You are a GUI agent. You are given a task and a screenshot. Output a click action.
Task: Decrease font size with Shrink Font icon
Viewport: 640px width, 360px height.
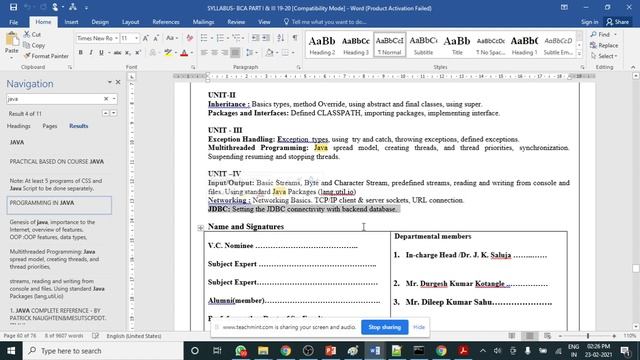[x=156, y=38]
